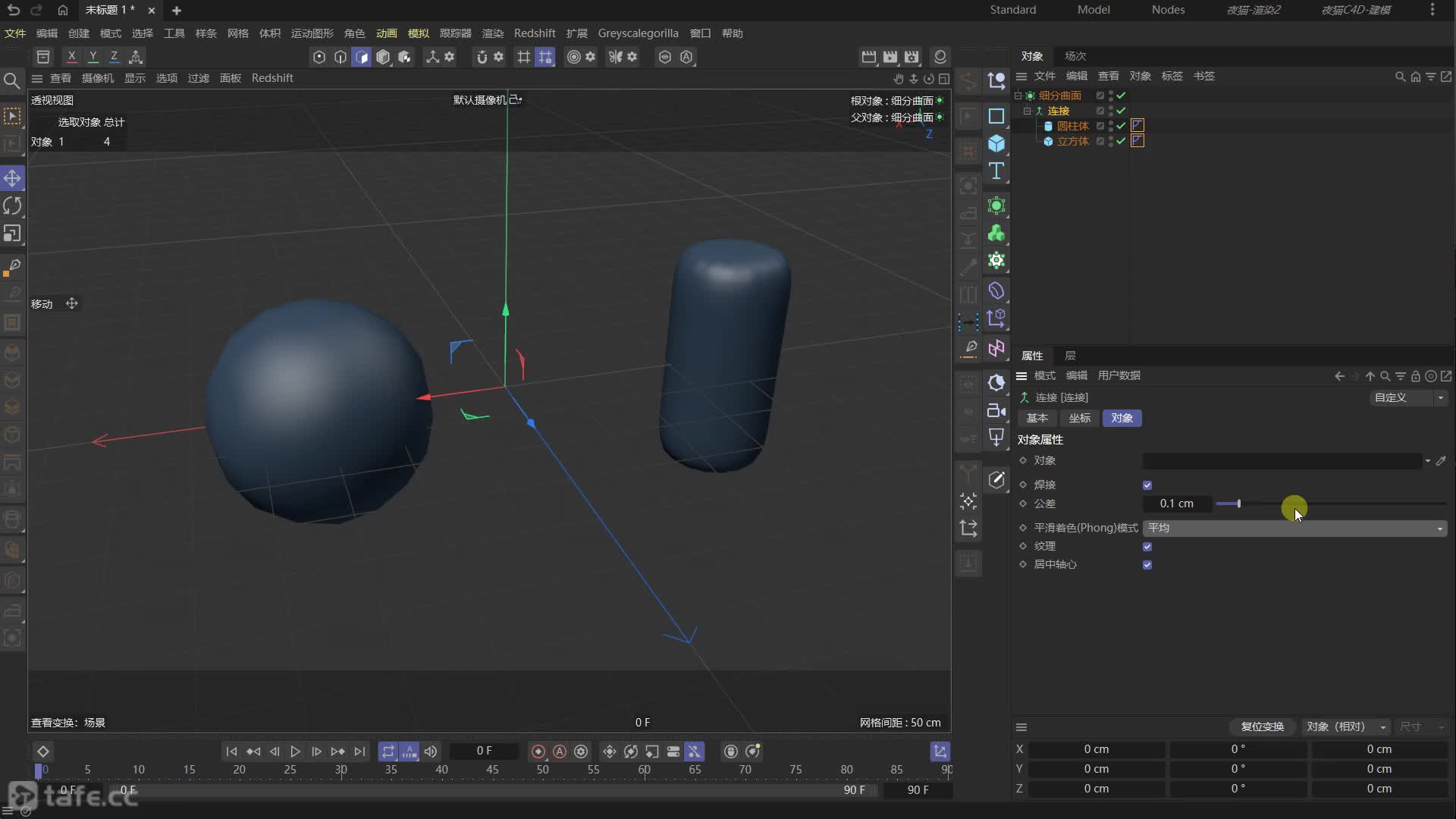Viewport: 1456px width, 819px height.
Task: Click the current frame field 0 F
Action: point(485,752)
